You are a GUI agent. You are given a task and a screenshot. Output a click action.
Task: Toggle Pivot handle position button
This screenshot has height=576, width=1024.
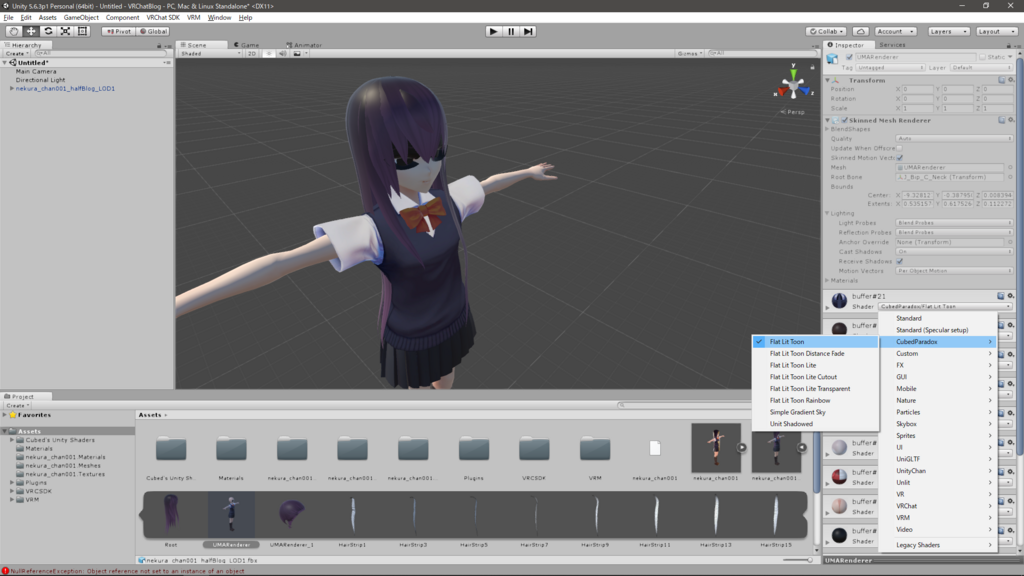(119, 31)
